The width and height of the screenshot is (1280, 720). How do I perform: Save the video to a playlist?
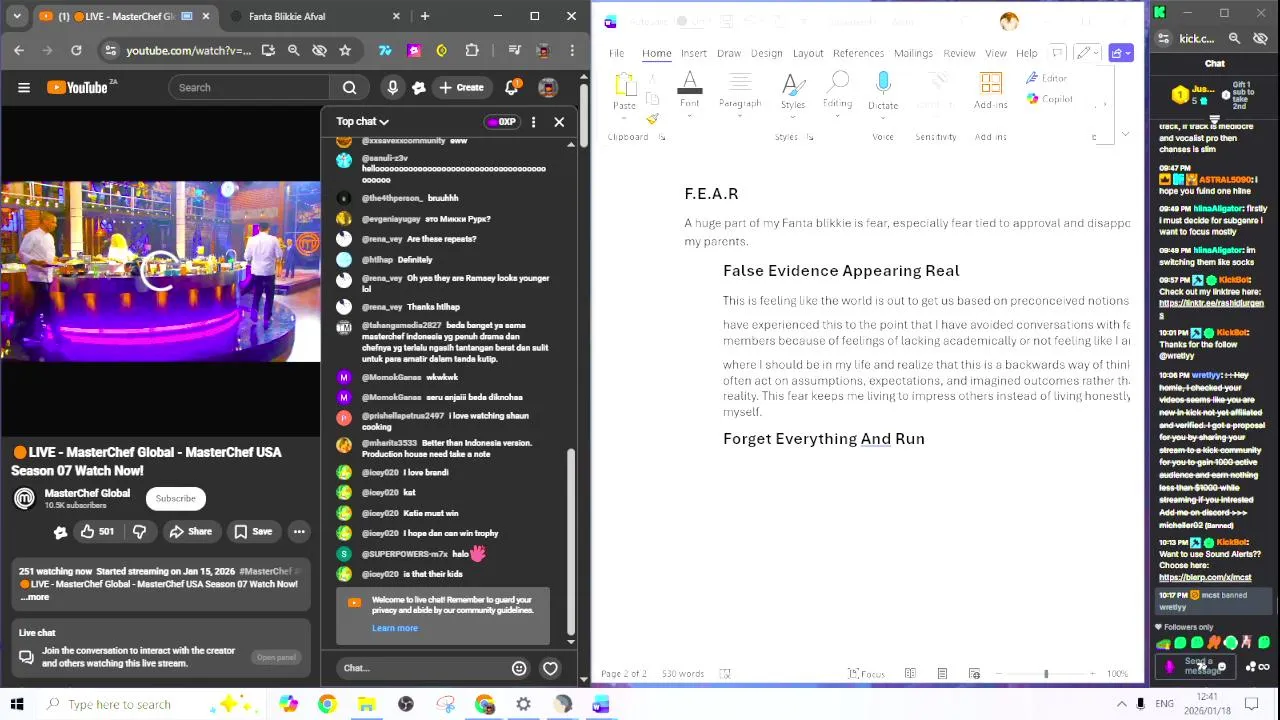pos(252,532)
